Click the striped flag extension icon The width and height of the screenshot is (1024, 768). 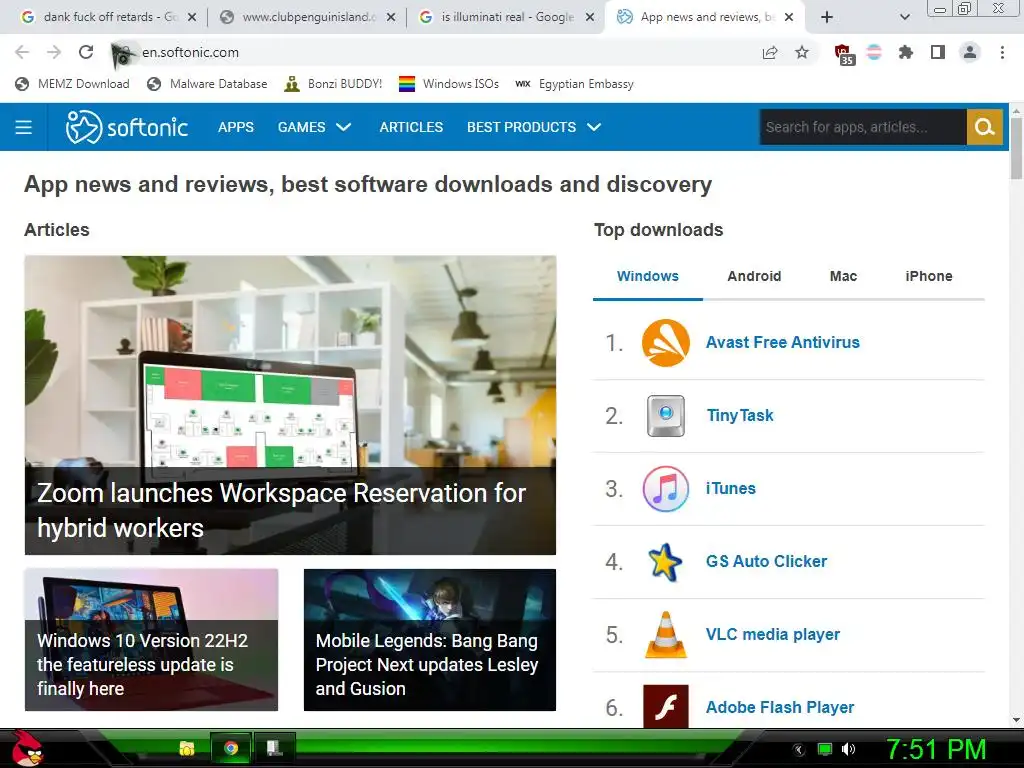[874, 52]
